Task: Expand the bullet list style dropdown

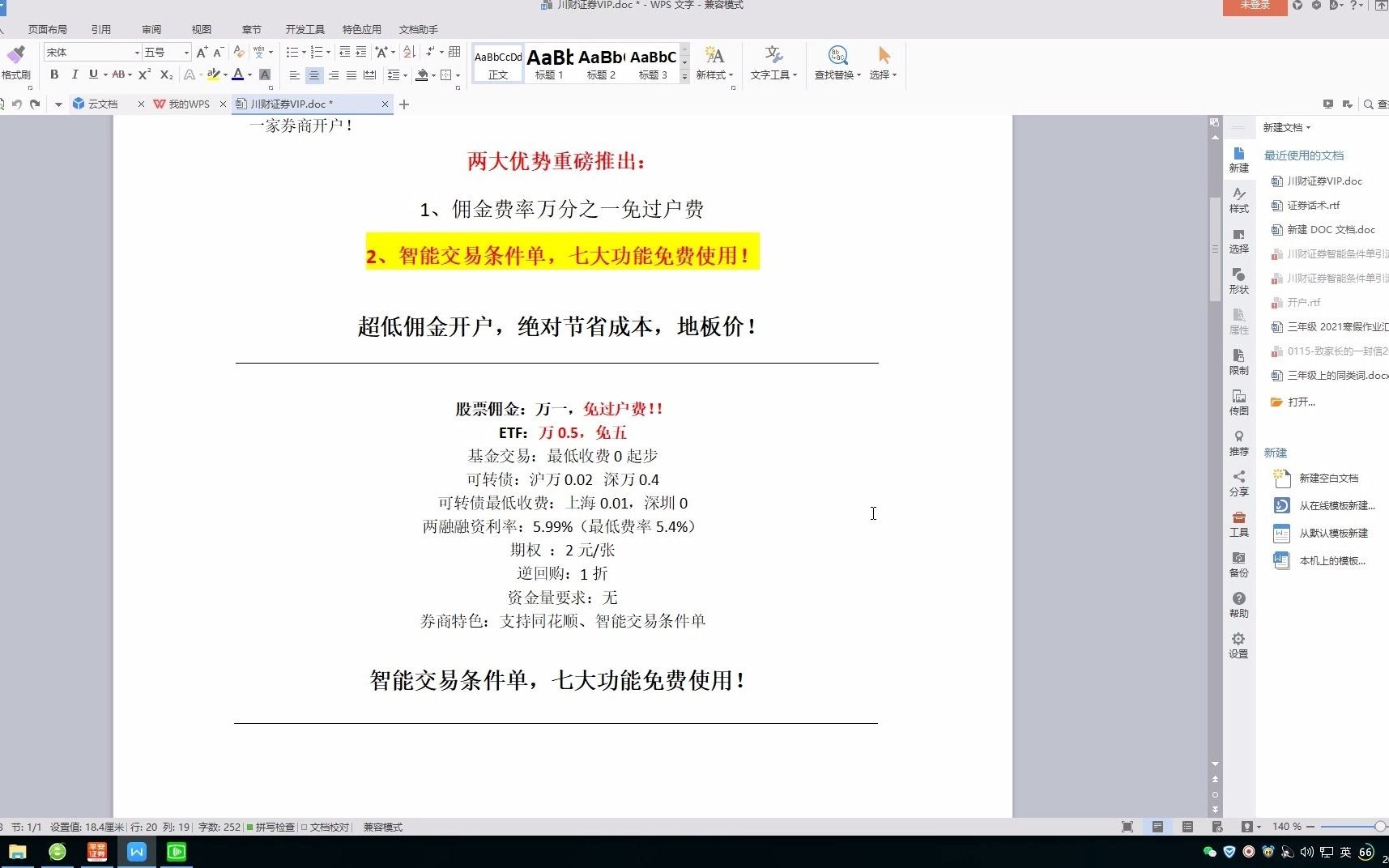Action: [304, 53]
